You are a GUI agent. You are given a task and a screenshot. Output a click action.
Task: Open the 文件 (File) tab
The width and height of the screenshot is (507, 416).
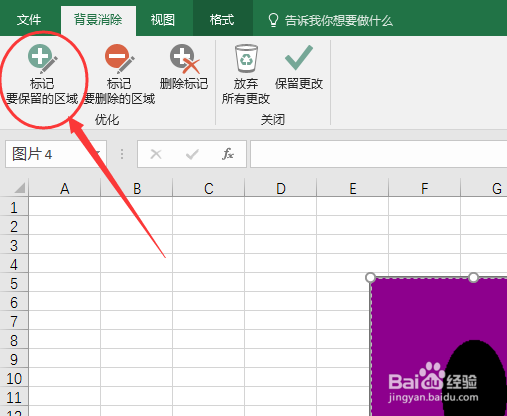coord(29,20)
